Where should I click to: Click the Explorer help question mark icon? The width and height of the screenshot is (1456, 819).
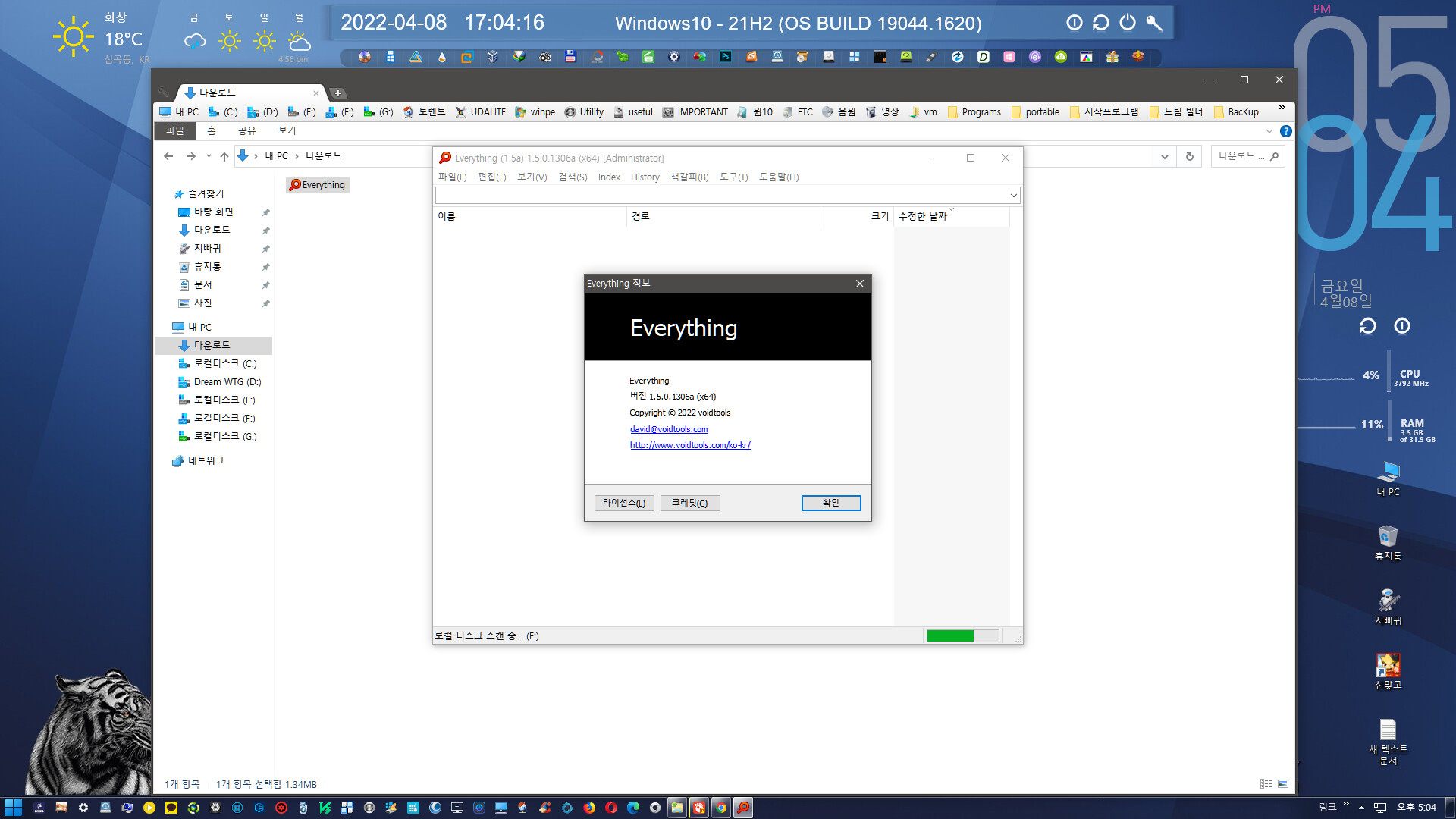(x=1285, y=131)
